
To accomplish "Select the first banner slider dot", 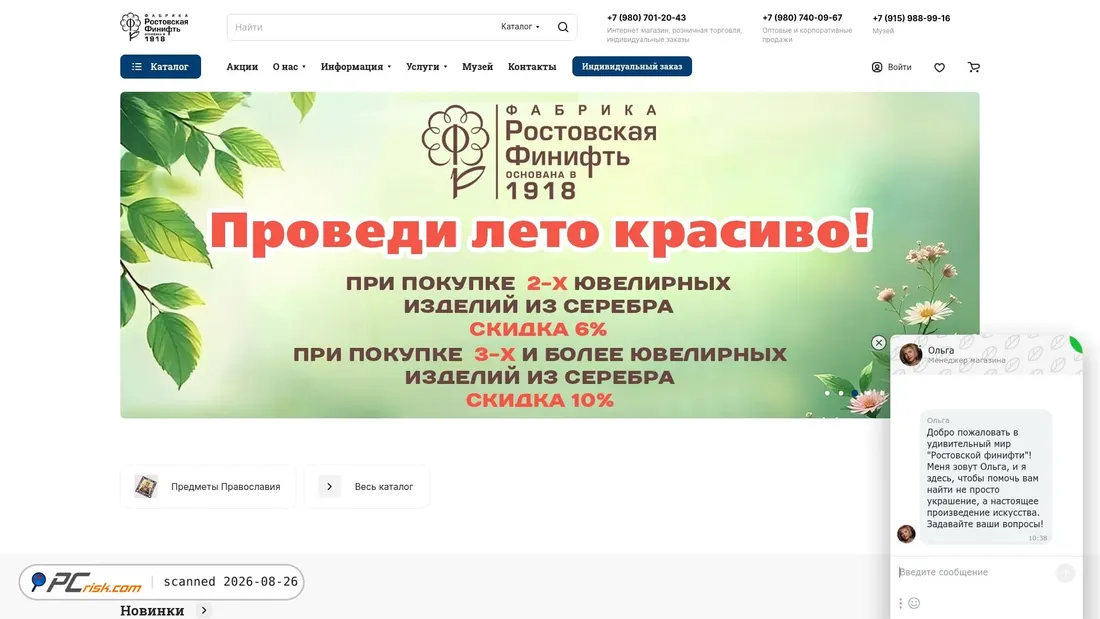I will 827,393.
